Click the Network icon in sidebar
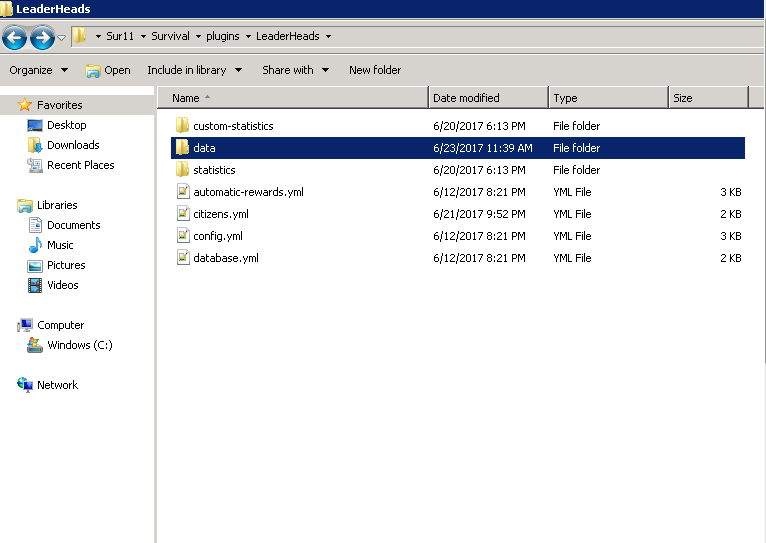The image size is (766, 543). tap(25, 385)
